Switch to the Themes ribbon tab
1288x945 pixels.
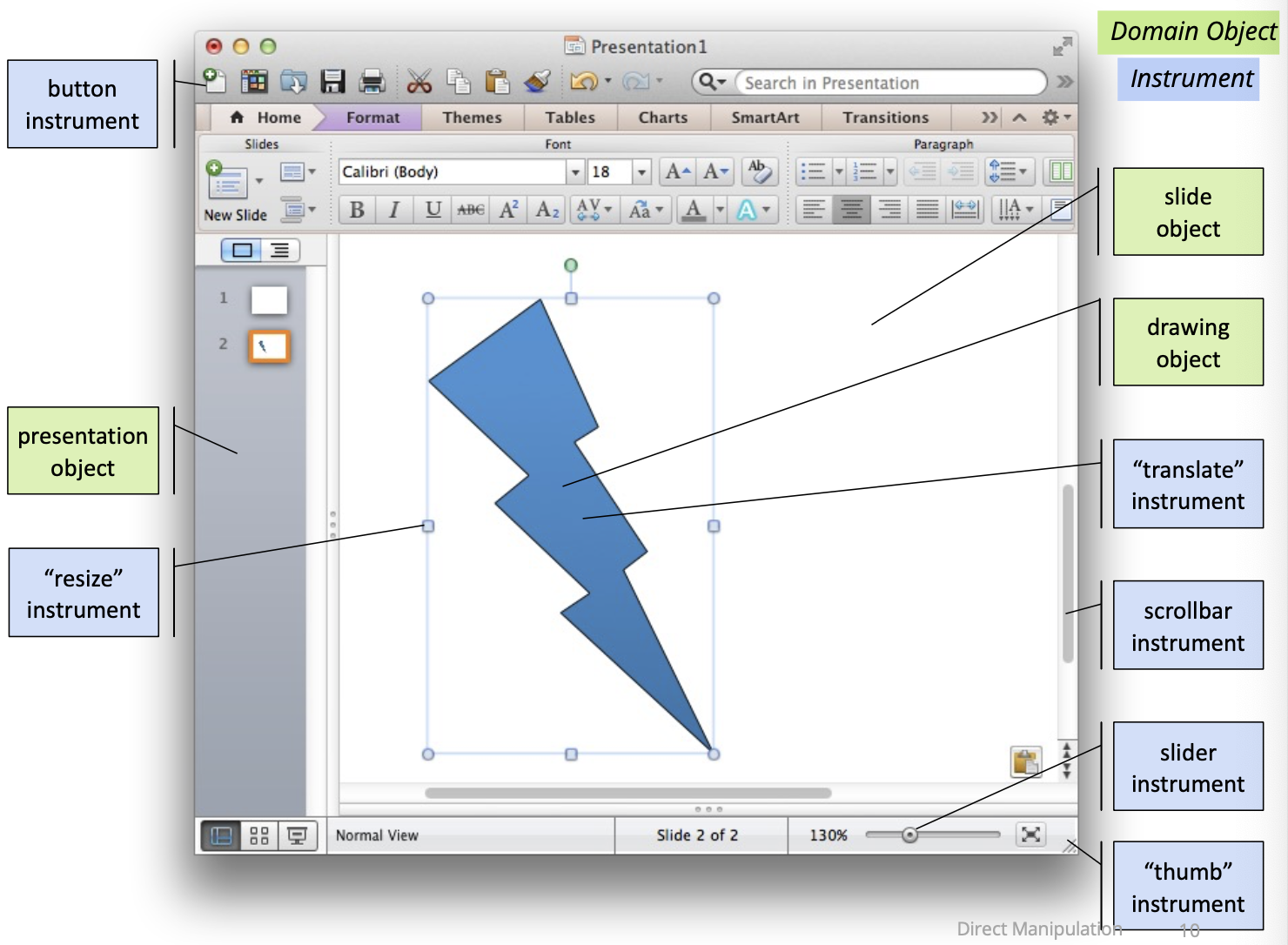472,117
